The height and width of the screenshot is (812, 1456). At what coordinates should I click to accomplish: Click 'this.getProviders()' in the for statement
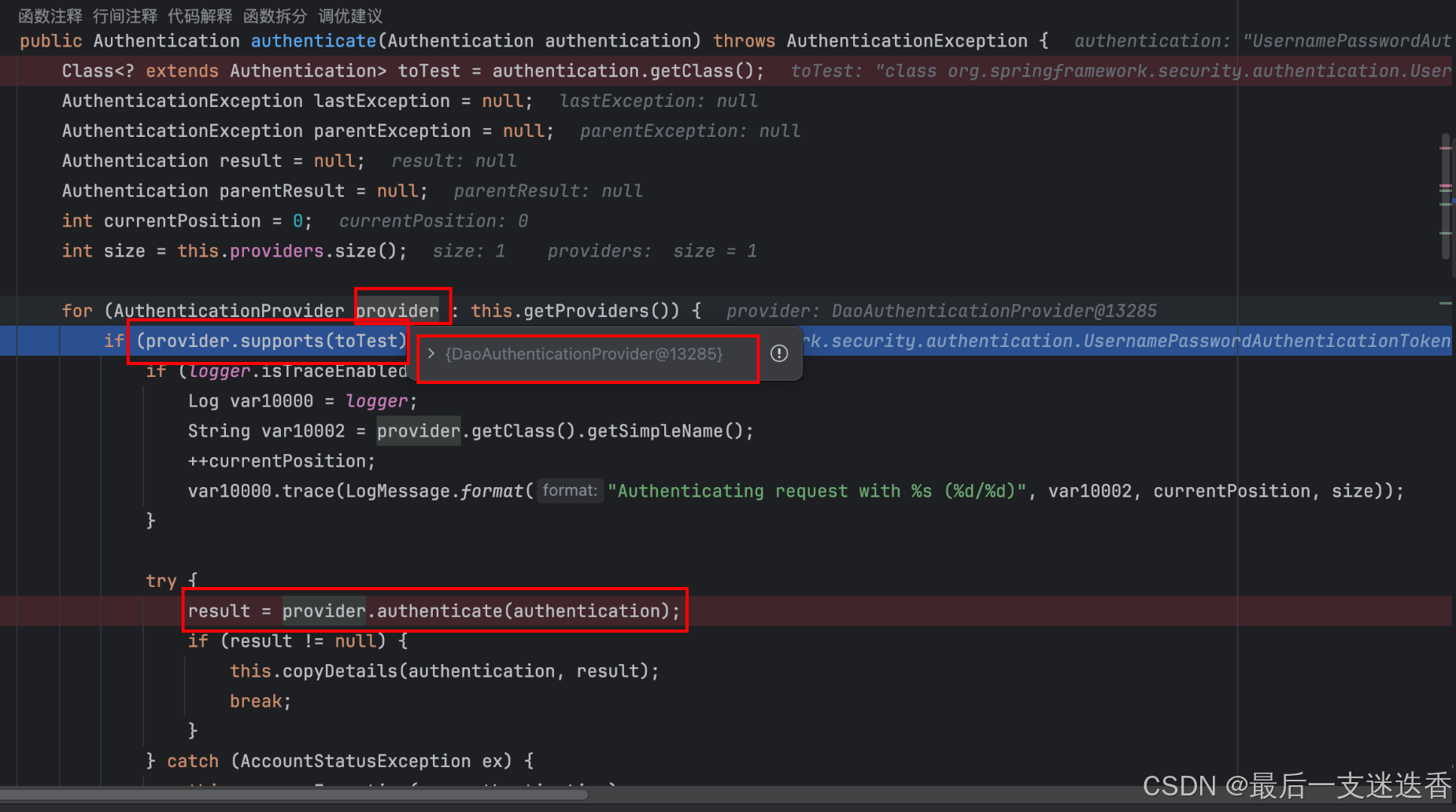tap(575, 311)
